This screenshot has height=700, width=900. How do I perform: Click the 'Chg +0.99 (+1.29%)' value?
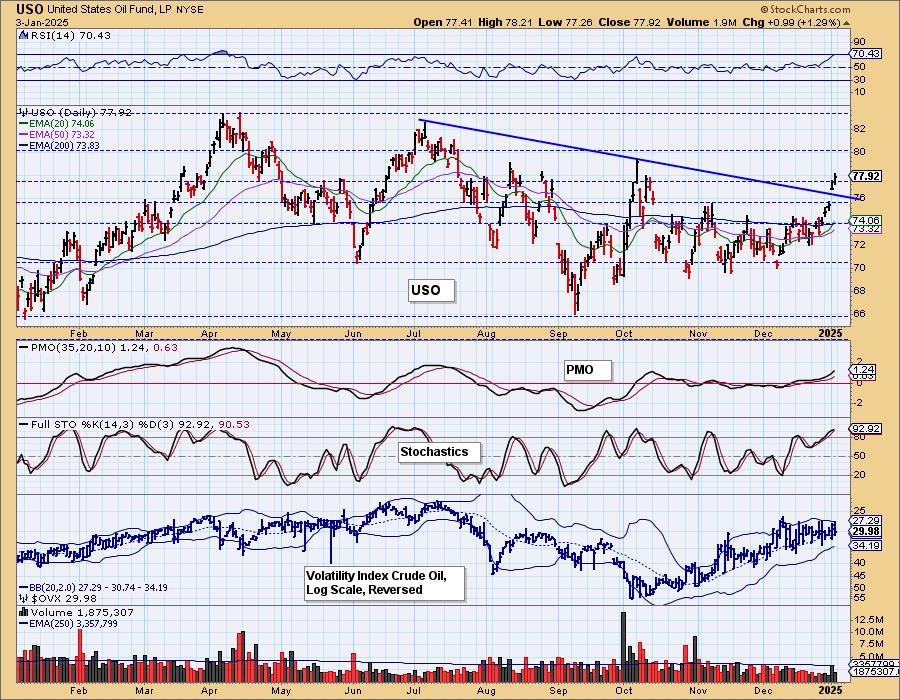click(x=792, y=22)
